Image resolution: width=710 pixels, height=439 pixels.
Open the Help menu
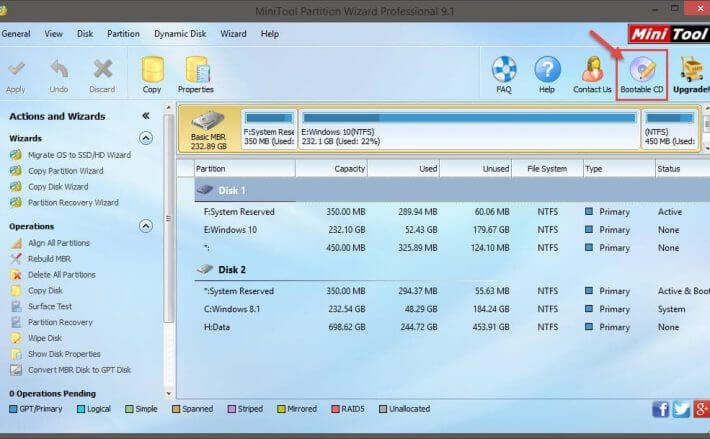tap(269, 34)
